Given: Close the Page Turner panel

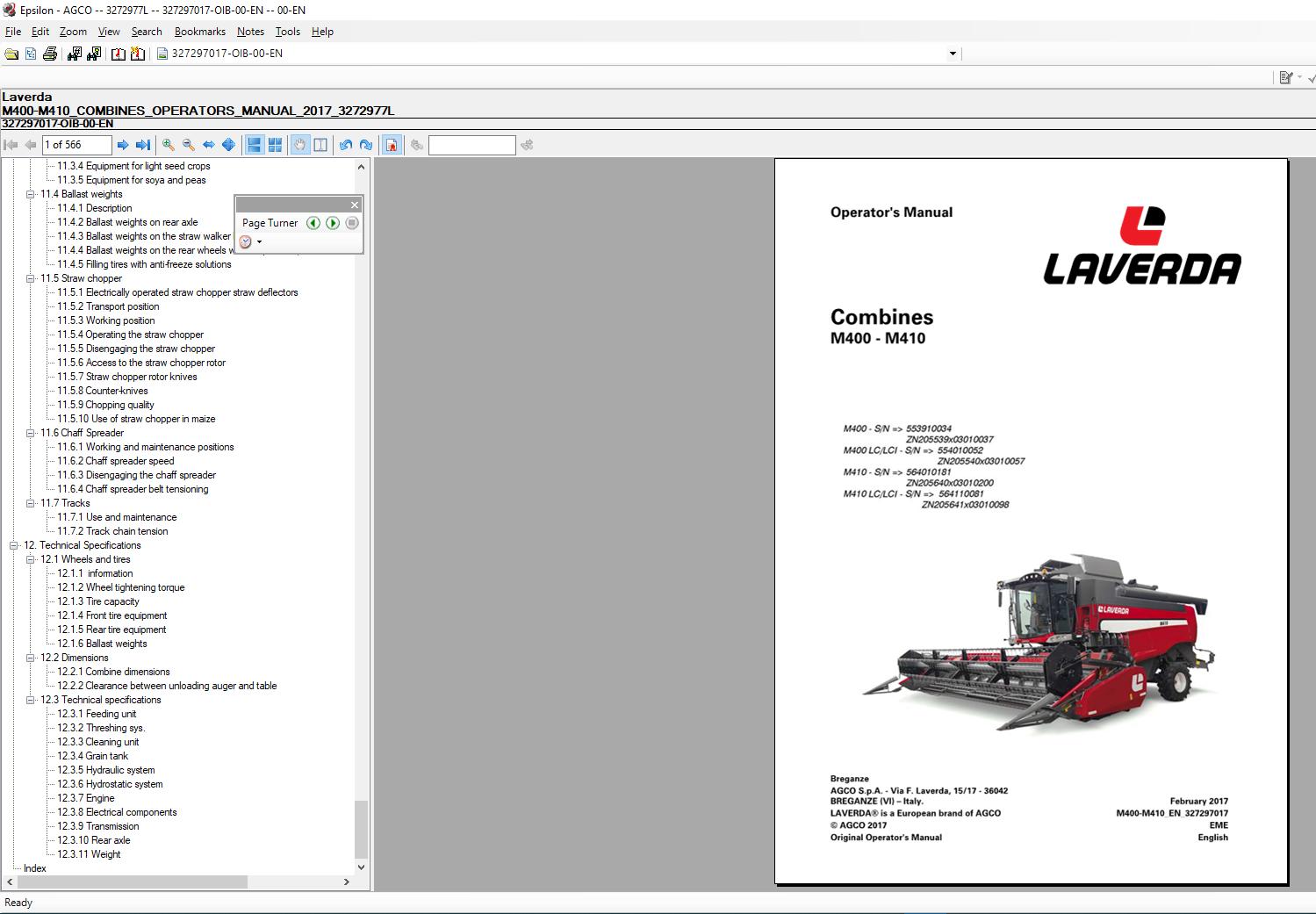Looking at the screenshot, I should tap(355, 205).
